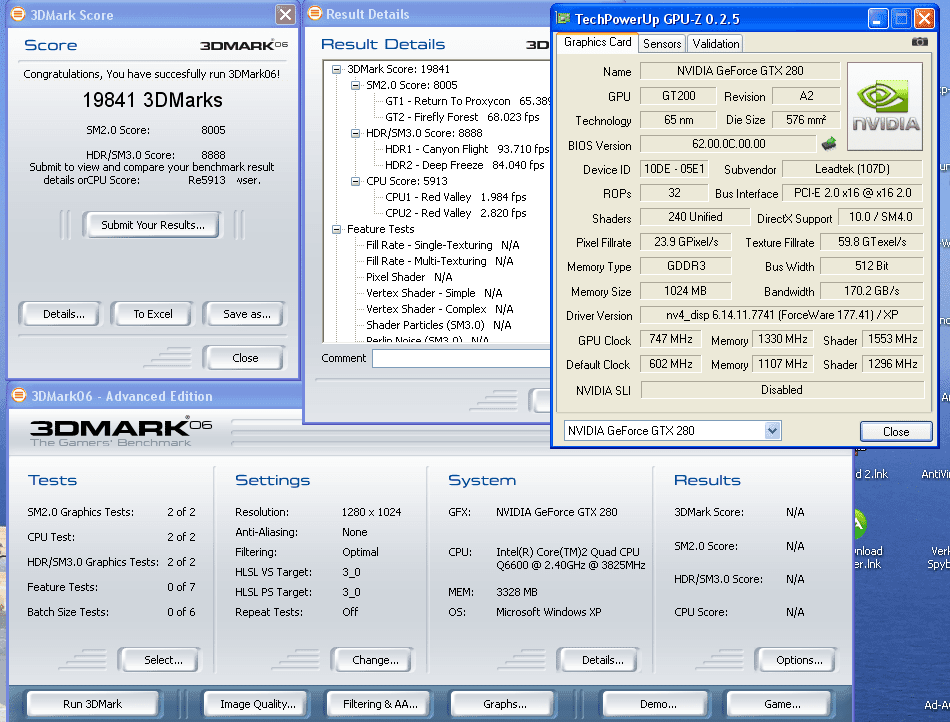Click the 3DMark06 Advanced Edition title icon
950x722 pixels.
[19, 396]
